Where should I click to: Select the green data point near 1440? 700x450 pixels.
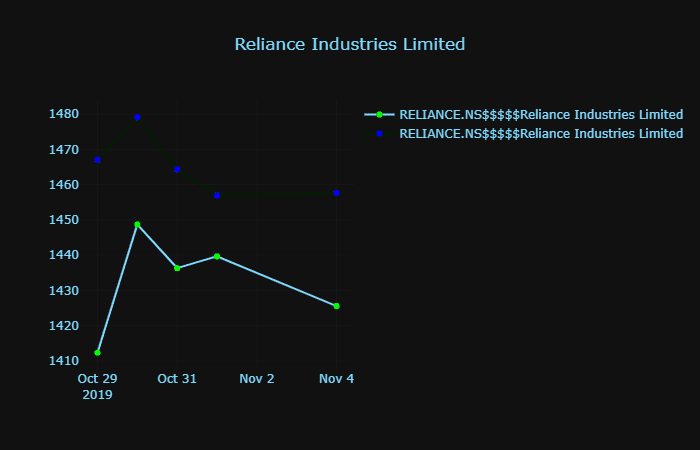tap(217, 256)
